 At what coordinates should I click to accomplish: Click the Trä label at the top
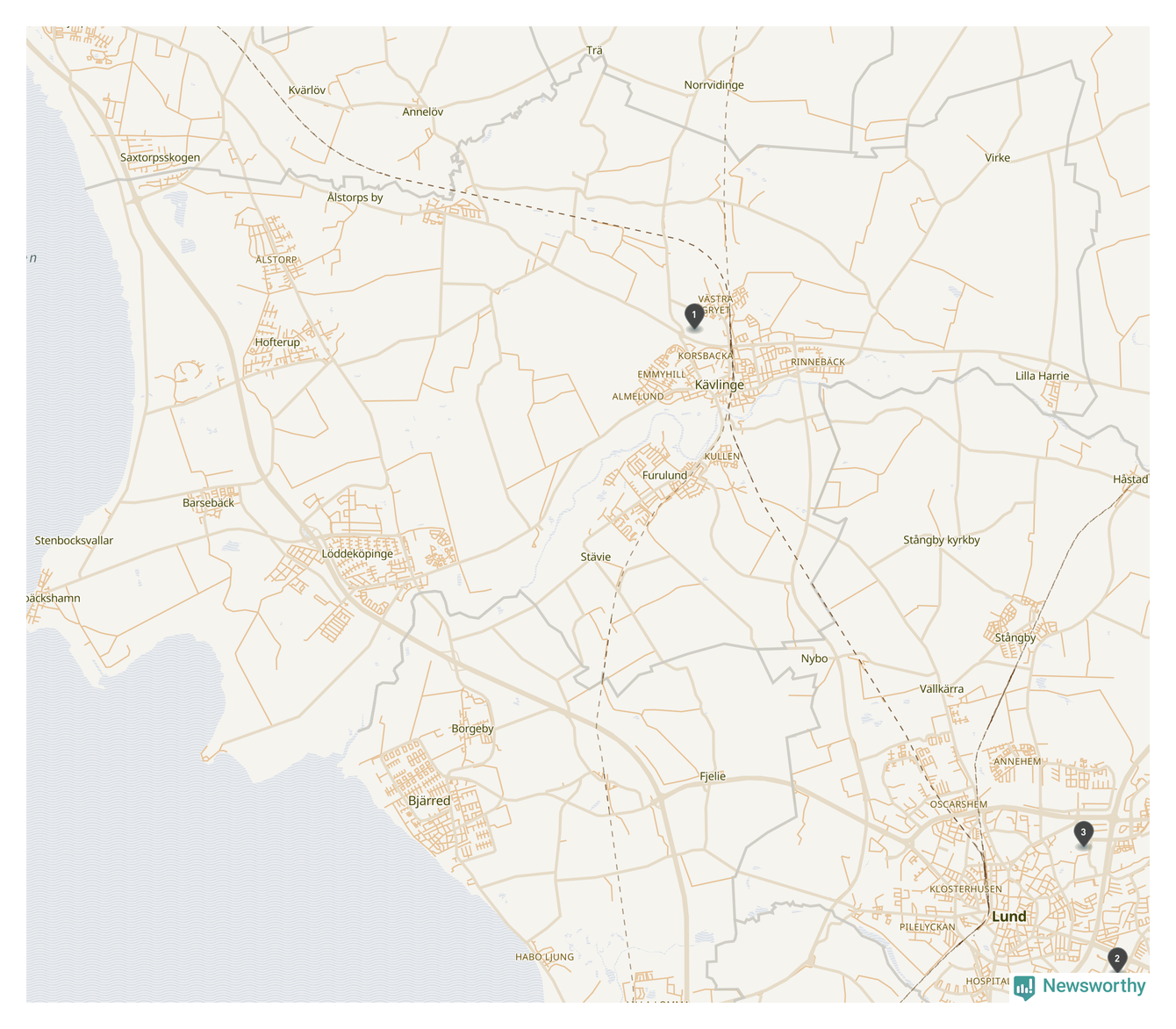[x=595, y=51]
